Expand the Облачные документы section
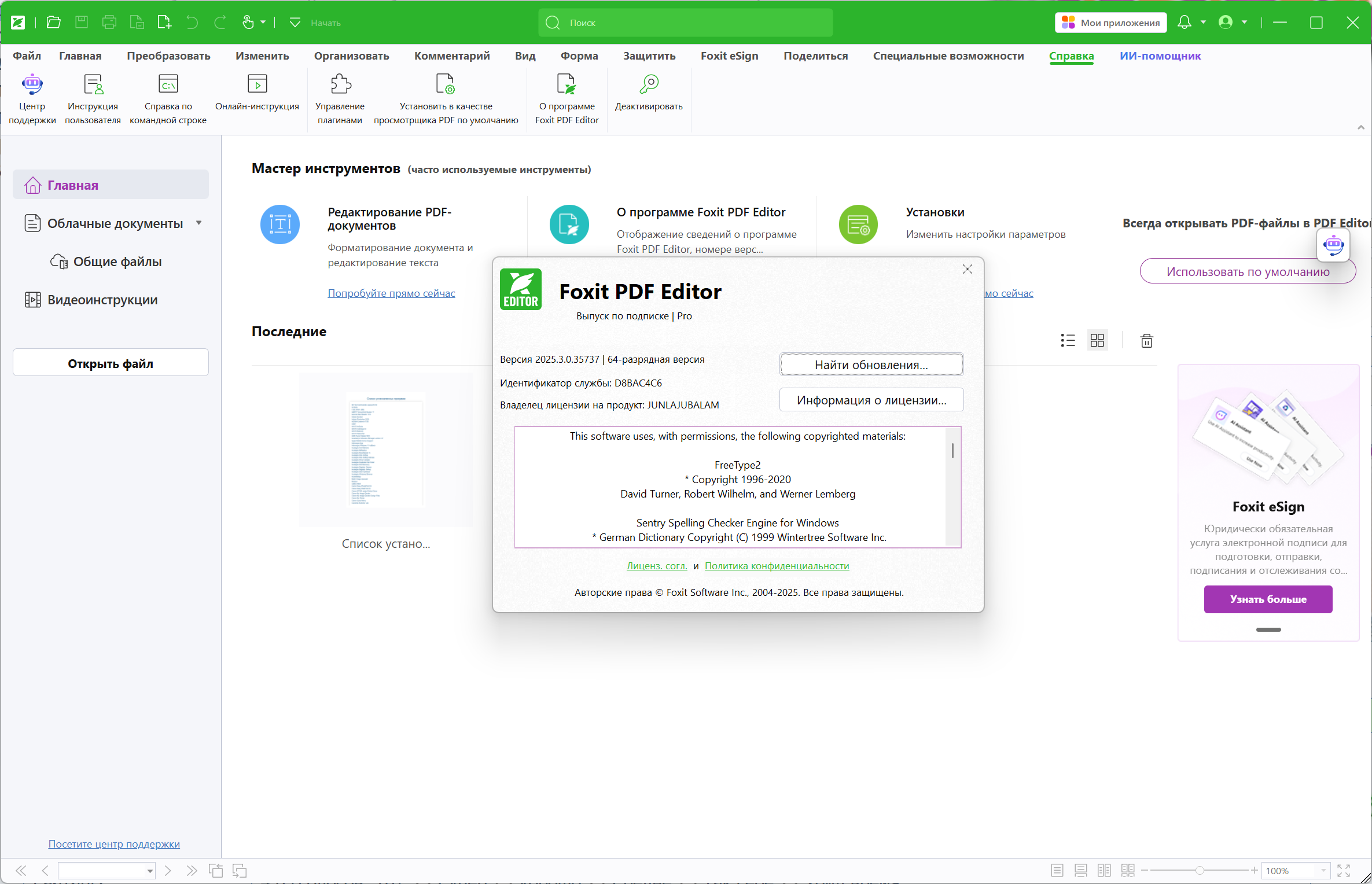This screenshot has width=1372, height=884. point(199,223)
